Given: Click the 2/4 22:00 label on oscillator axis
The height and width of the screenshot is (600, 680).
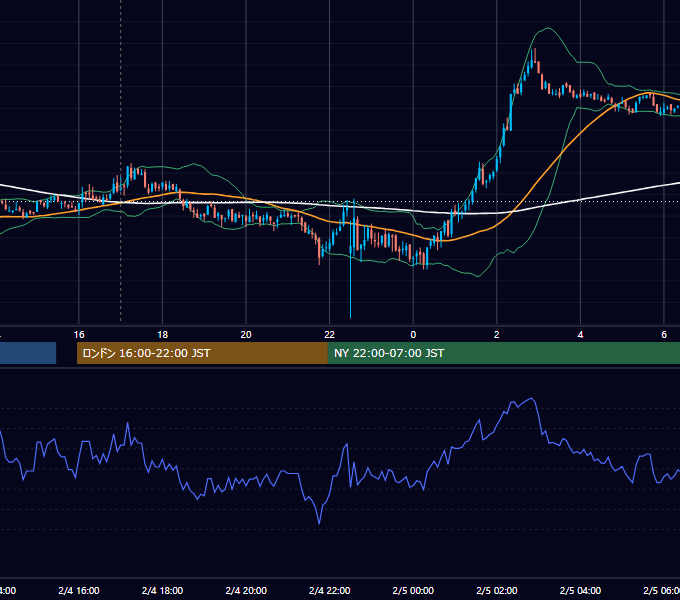Looking at the screenshot, I should [x=330, y=590].
